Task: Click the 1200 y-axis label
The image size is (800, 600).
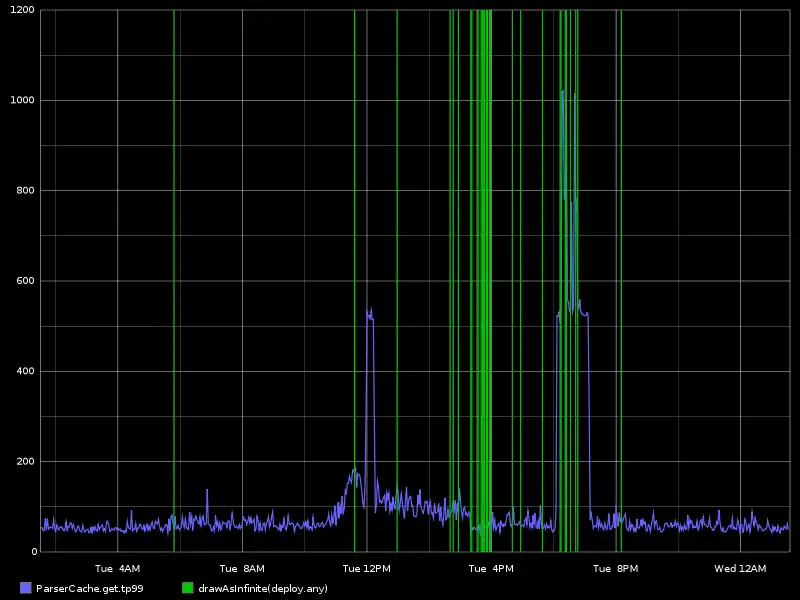Action: coord(23,10)
